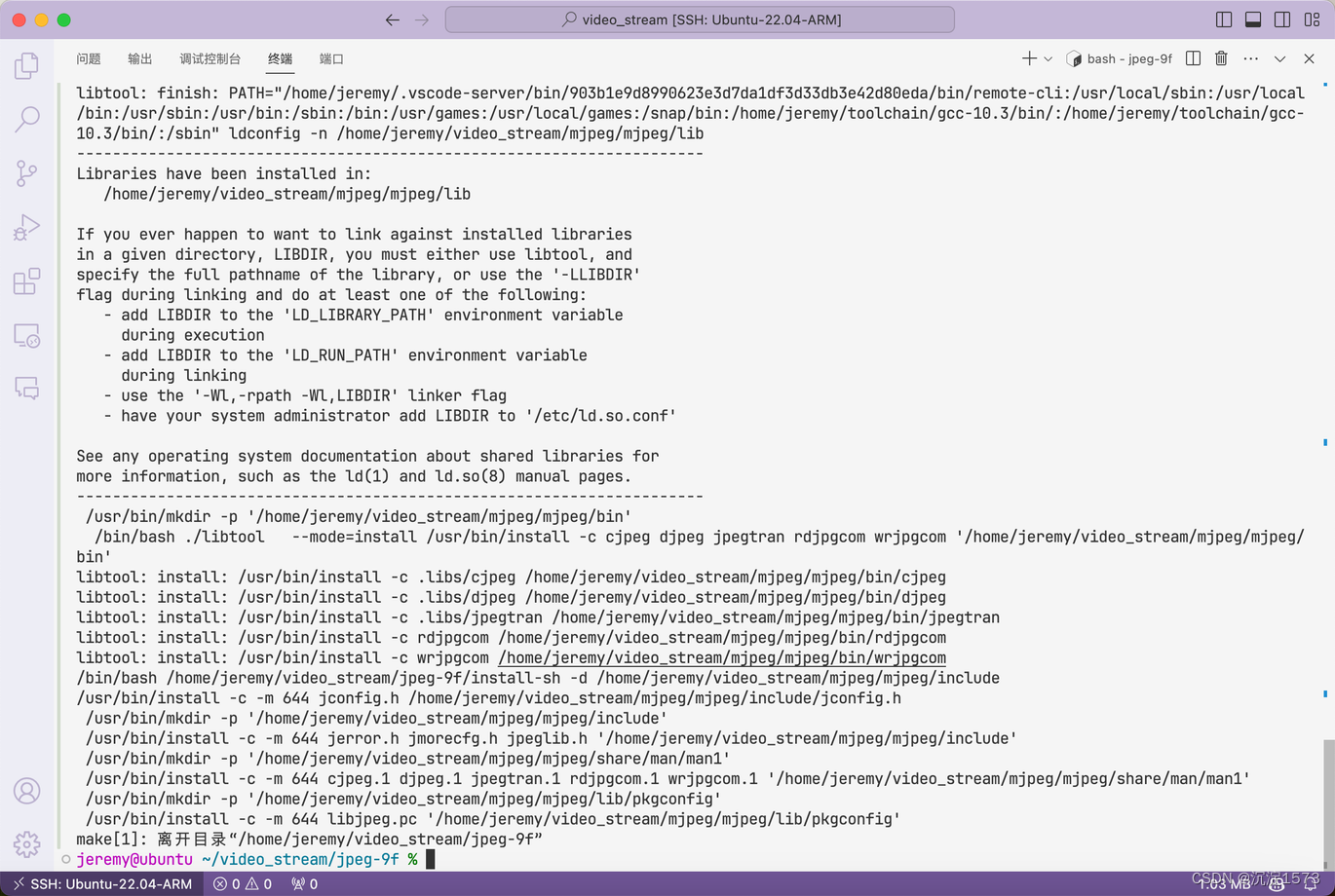Click the libtool install .libs/djpeg line
1335x896 pixels.
(x=512, y=597)
